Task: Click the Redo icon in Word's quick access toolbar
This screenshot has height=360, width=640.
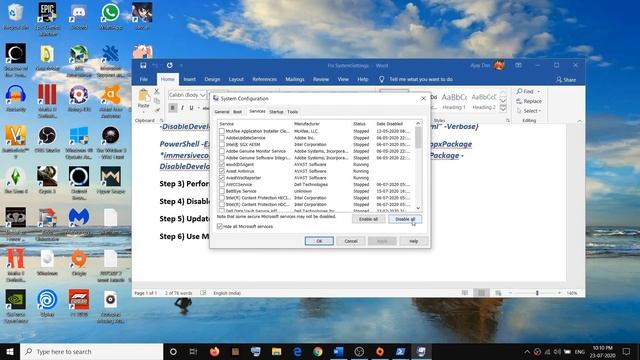Action: 169,65
